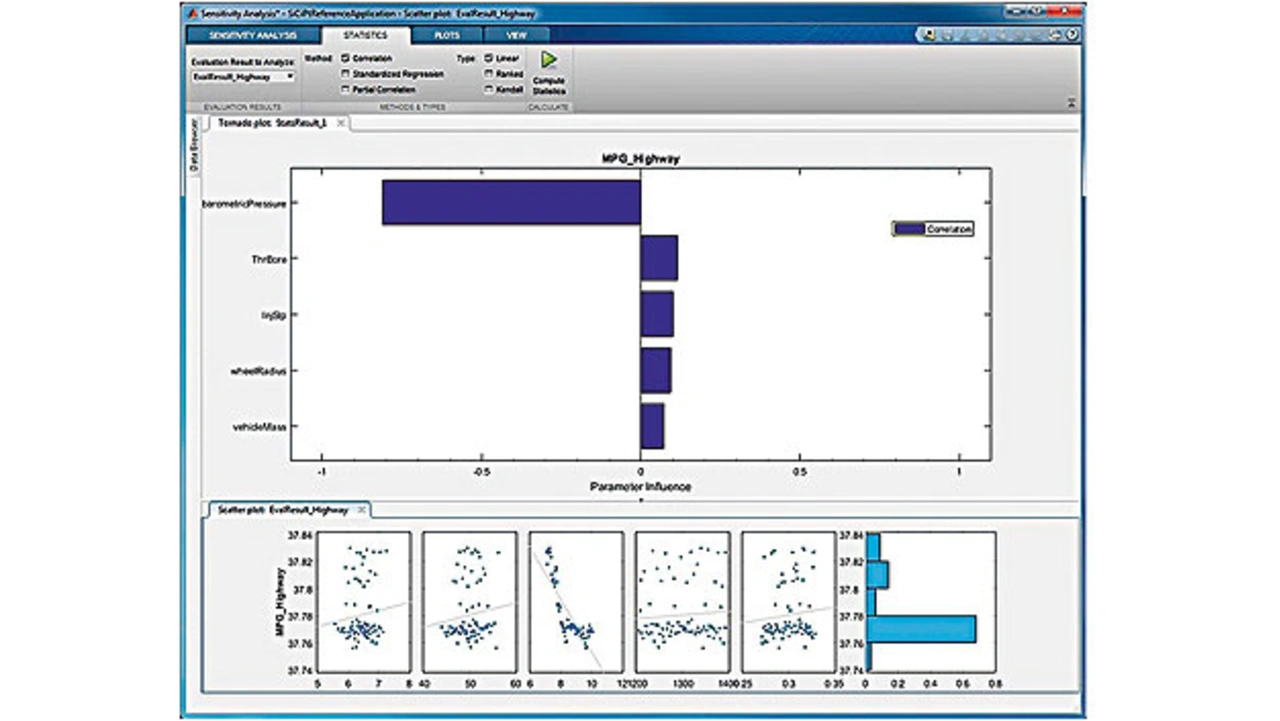Enable the Kendall type checkbox
This screenshot has width=1280, height=721.
point(488,89)
